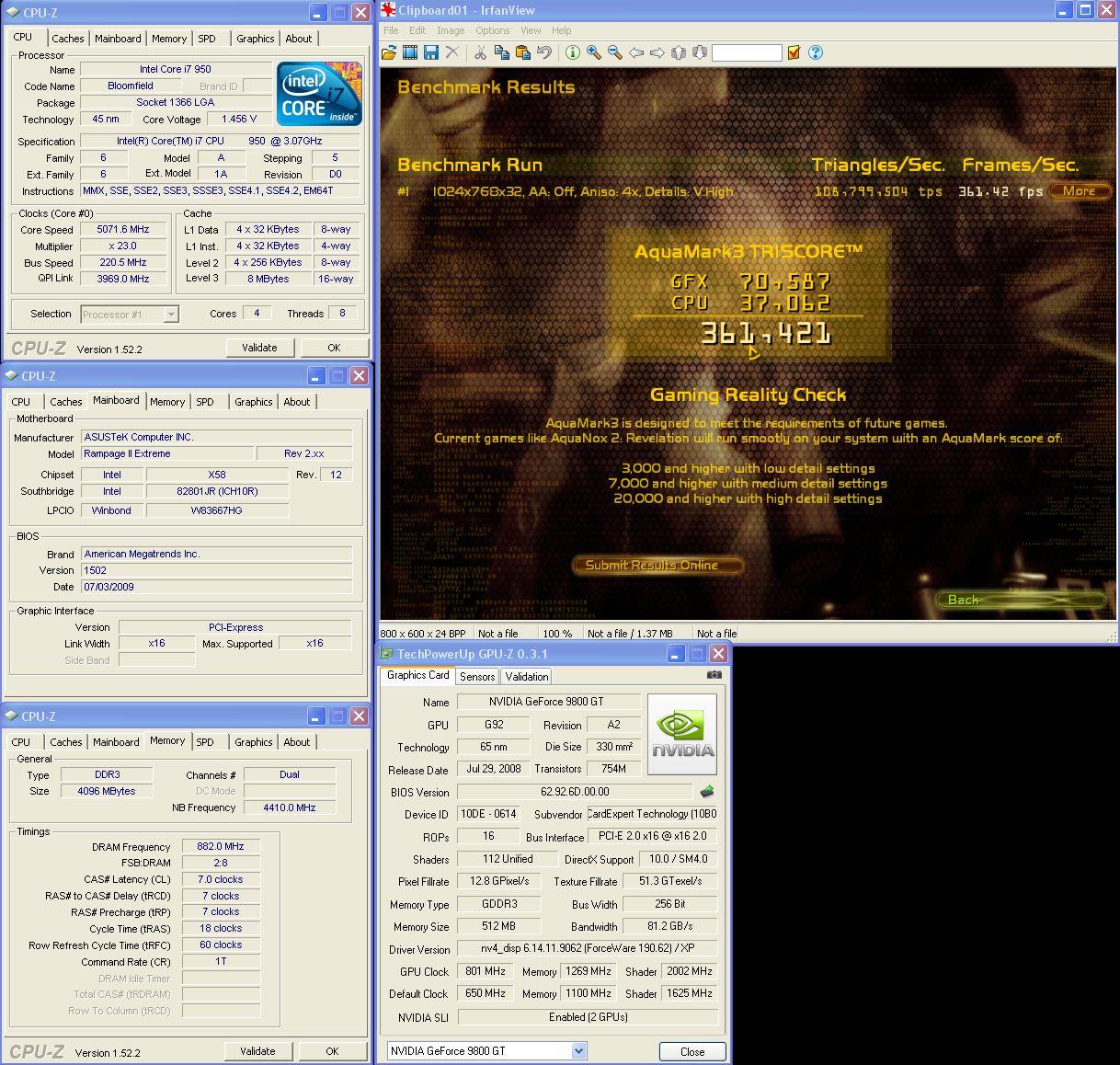Screen dimensions: 1120x1065
Task: Open the green Image Information icon
Action: coord(572,52)
